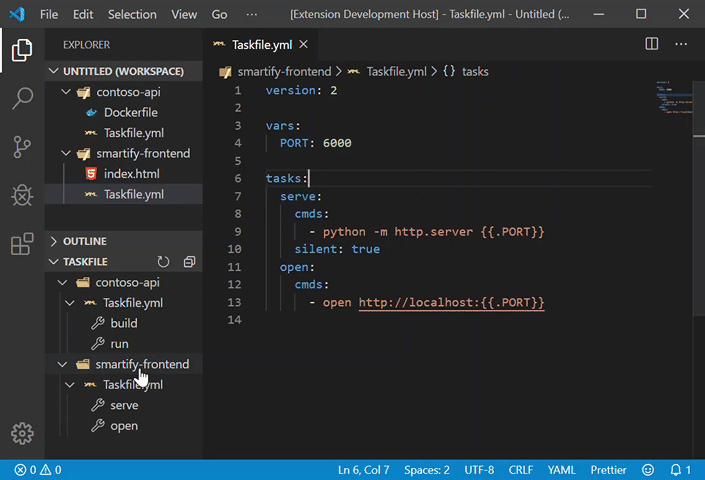Place cursor on PORT: 6000 line
This screenshot has height=480, width=705.
pos(316,143)
